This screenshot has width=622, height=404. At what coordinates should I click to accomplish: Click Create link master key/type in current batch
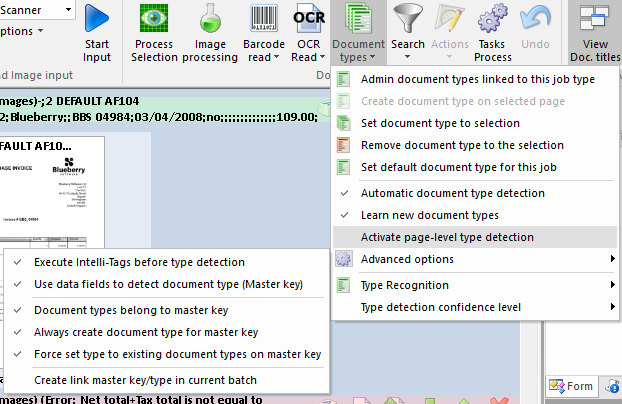tap(145, 380)
